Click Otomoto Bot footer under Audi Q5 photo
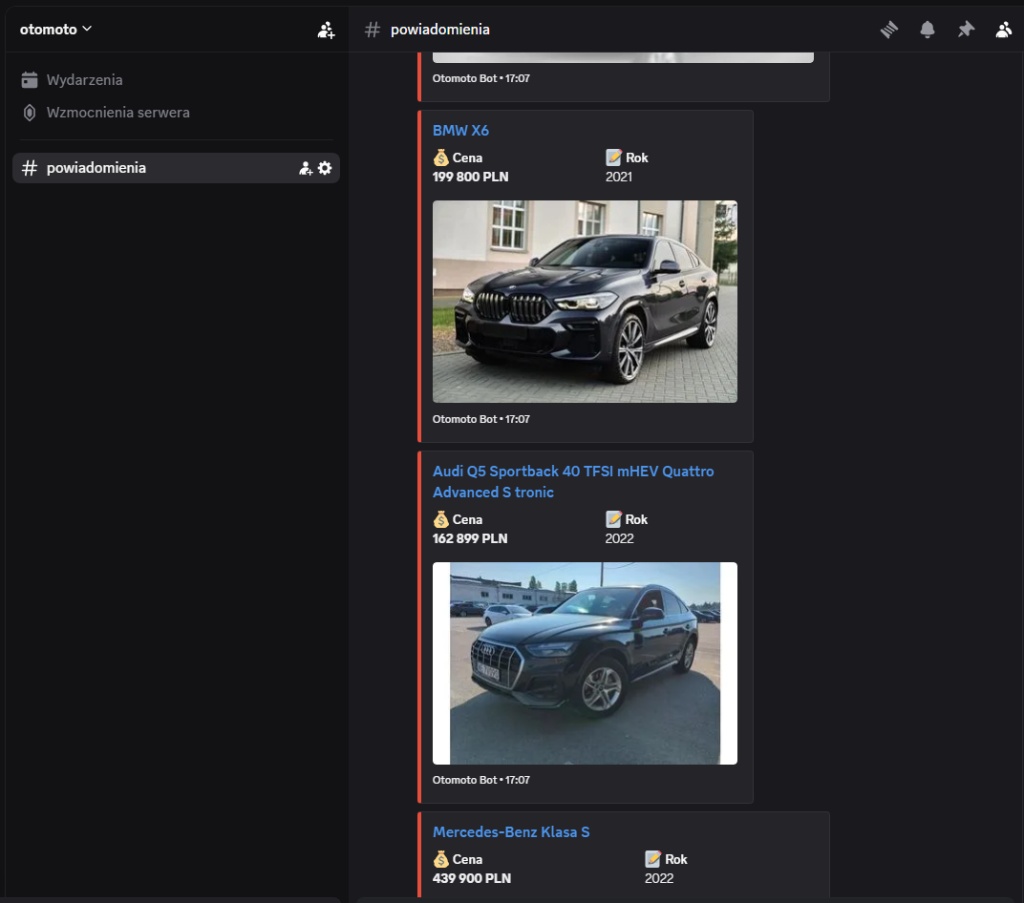This screenshot has width=1024, height=903. (481, 780)
